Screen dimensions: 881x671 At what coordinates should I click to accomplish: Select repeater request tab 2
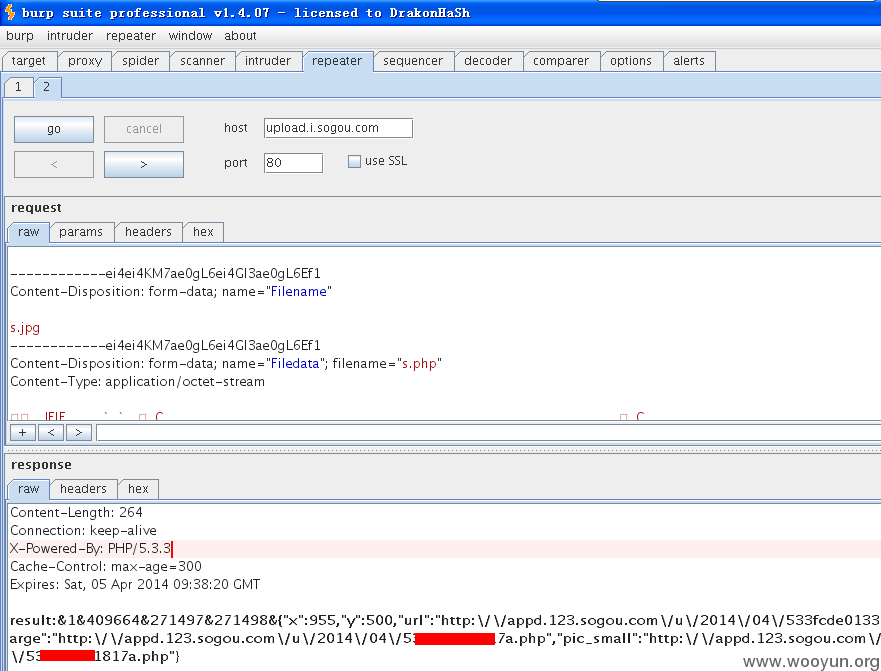[47, 87]
